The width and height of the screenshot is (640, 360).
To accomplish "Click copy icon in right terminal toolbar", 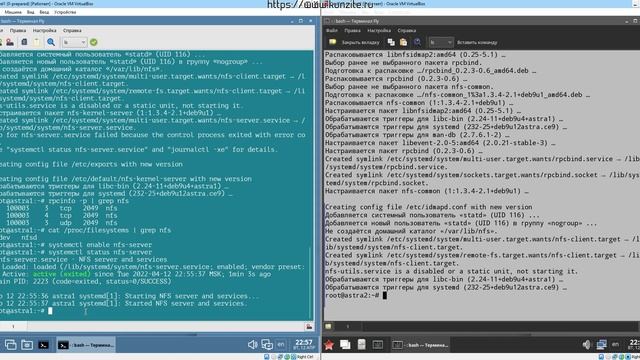I will click(391, 42).
